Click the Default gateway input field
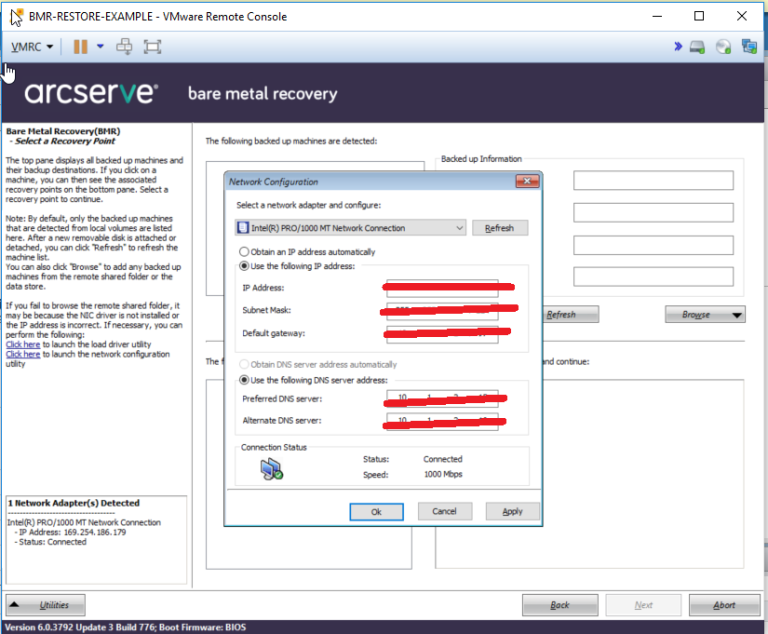 [442, 334]
